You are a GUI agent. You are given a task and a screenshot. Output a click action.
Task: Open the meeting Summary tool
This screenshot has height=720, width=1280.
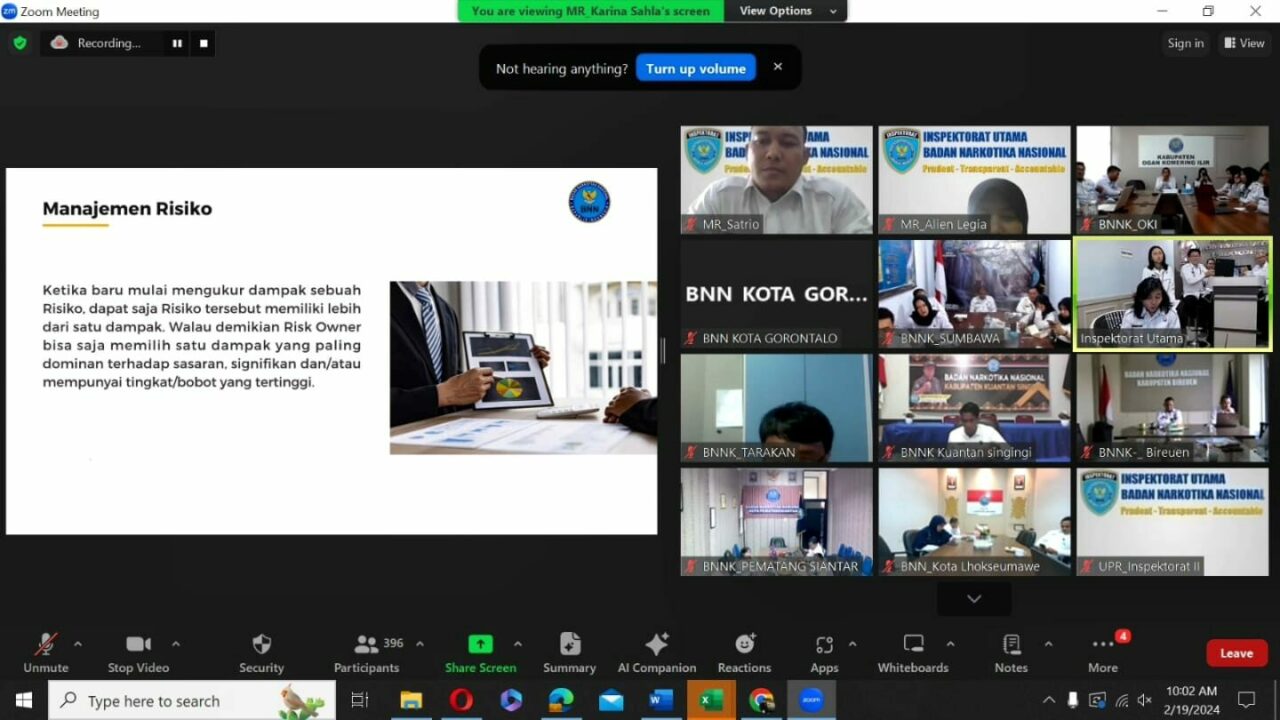click(569, 652)
